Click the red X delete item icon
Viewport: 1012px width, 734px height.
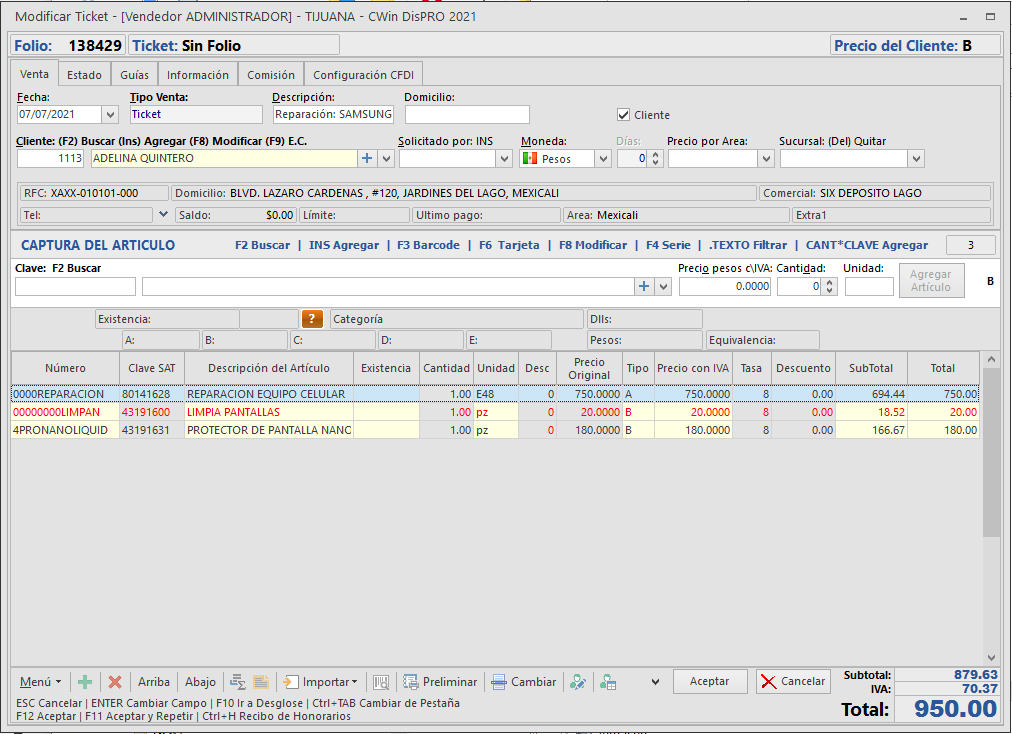point(115,682)
